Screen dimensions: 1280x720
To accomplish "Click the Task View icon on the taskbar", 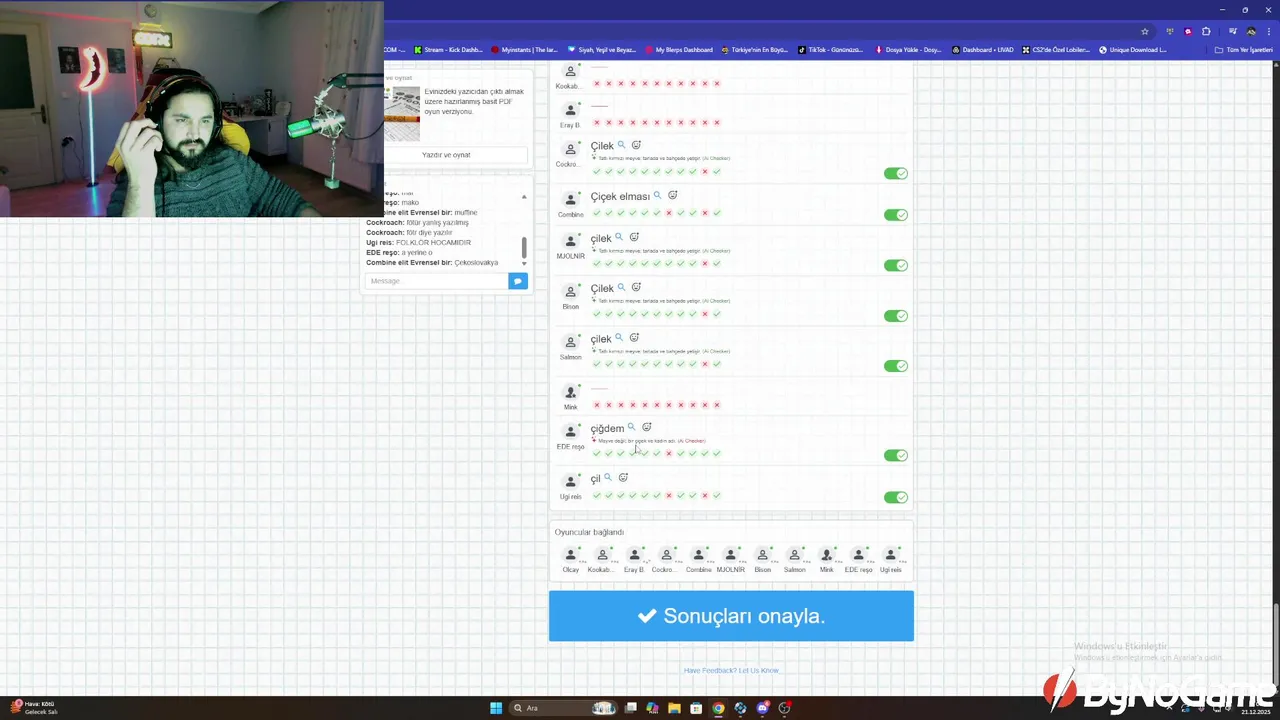I will click(630, 708).
